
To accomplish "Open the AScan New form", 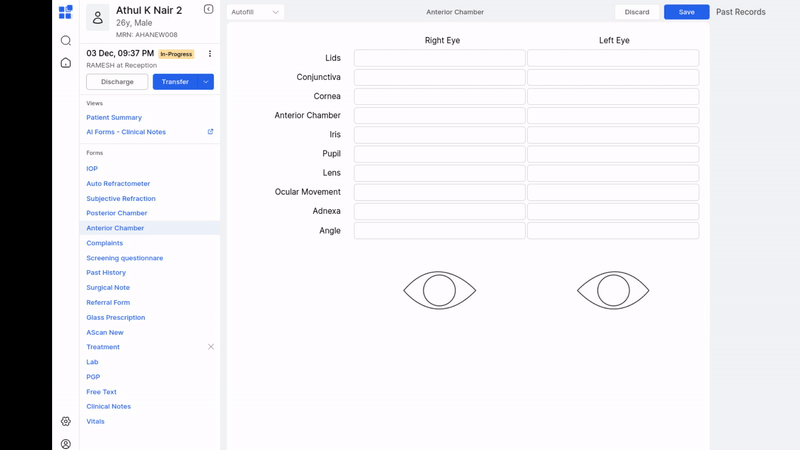I will pyautogui.click(x=105, y=332).
